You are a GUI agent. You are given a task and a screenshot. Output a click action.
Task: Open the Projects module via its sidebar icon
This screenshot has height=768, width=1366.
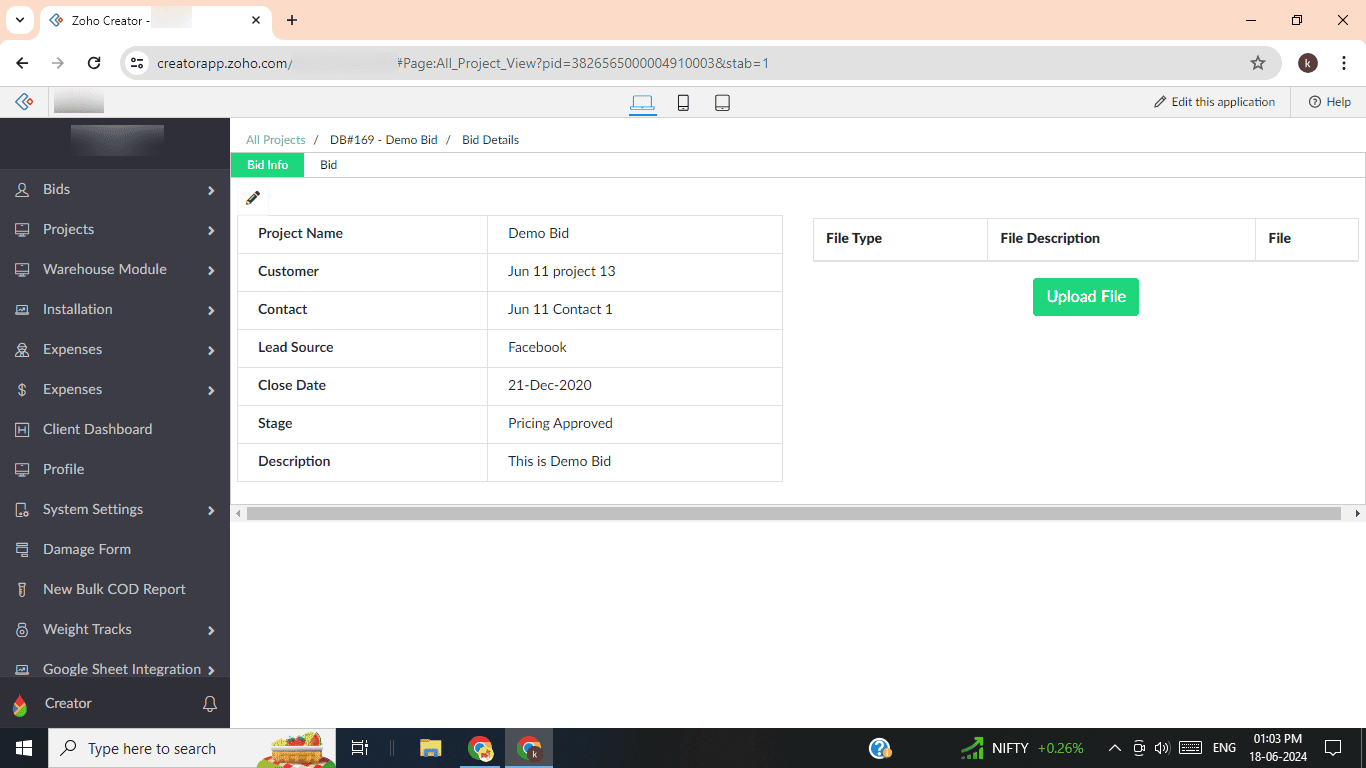click(x=21, y=229)
